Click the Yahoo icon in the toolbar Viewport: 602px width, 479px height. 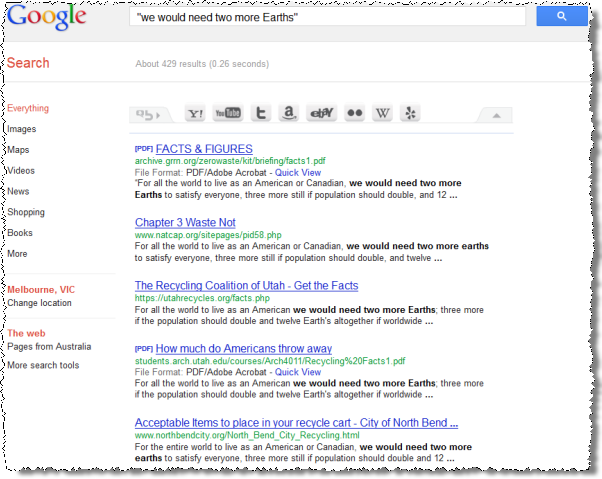(196, 114)
